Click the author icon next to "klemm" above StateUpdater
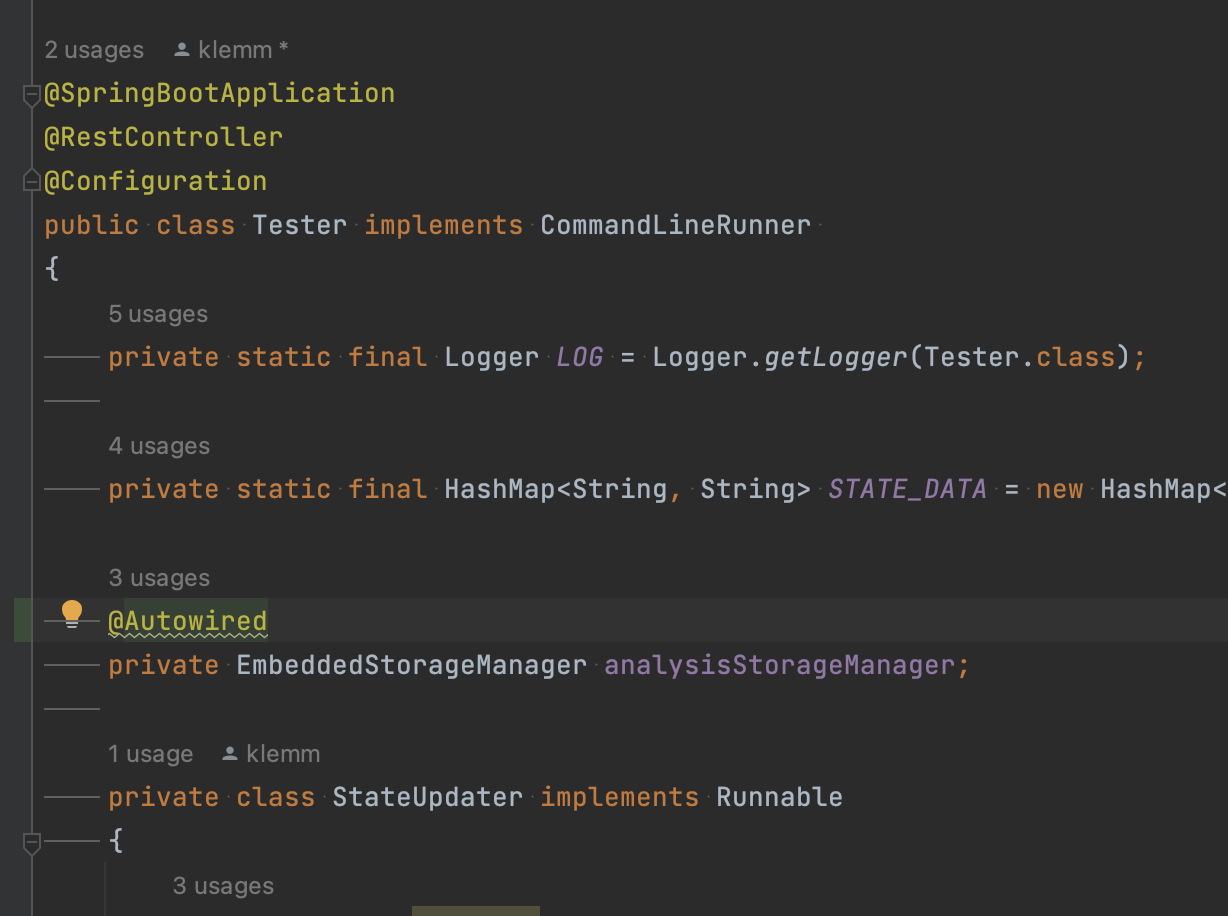Viewport: 1228px width, 916px height. click(x=229, y=753)
